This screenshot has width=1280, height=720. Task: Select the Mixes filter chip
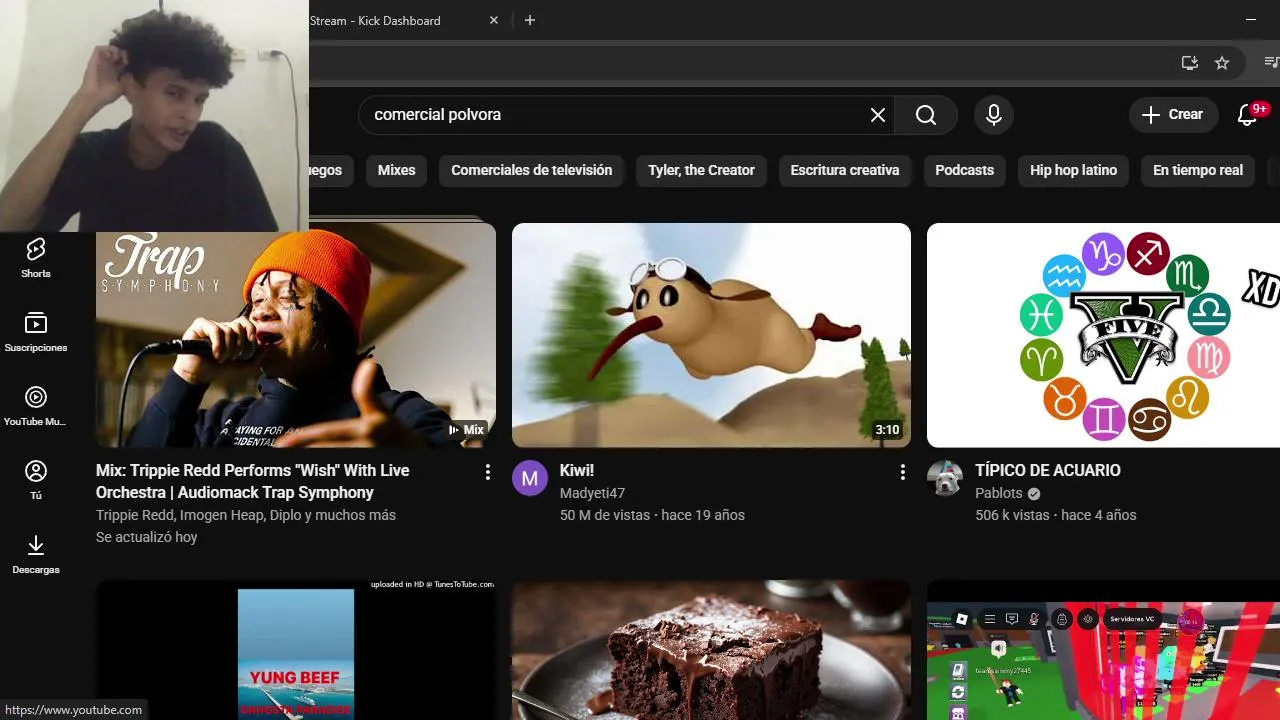click(396, 170)
